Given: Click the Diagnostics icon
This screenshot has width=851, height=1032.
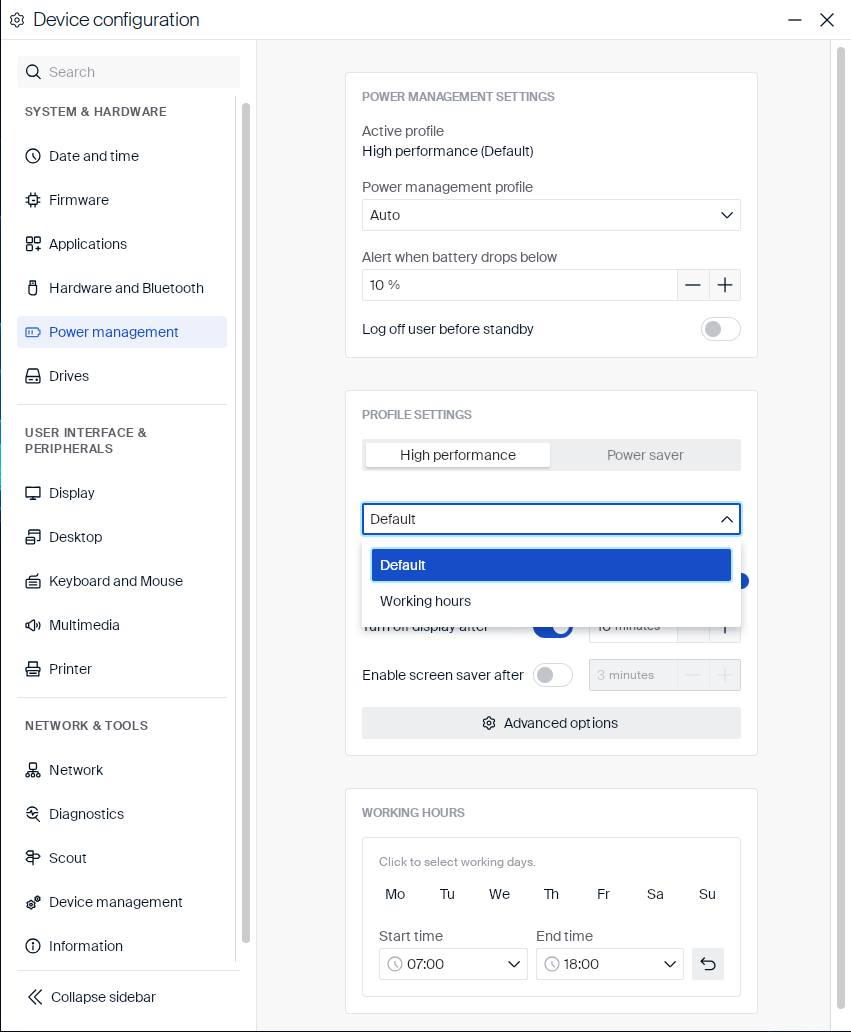Looking at the screenshot, I should coord(33,814).
